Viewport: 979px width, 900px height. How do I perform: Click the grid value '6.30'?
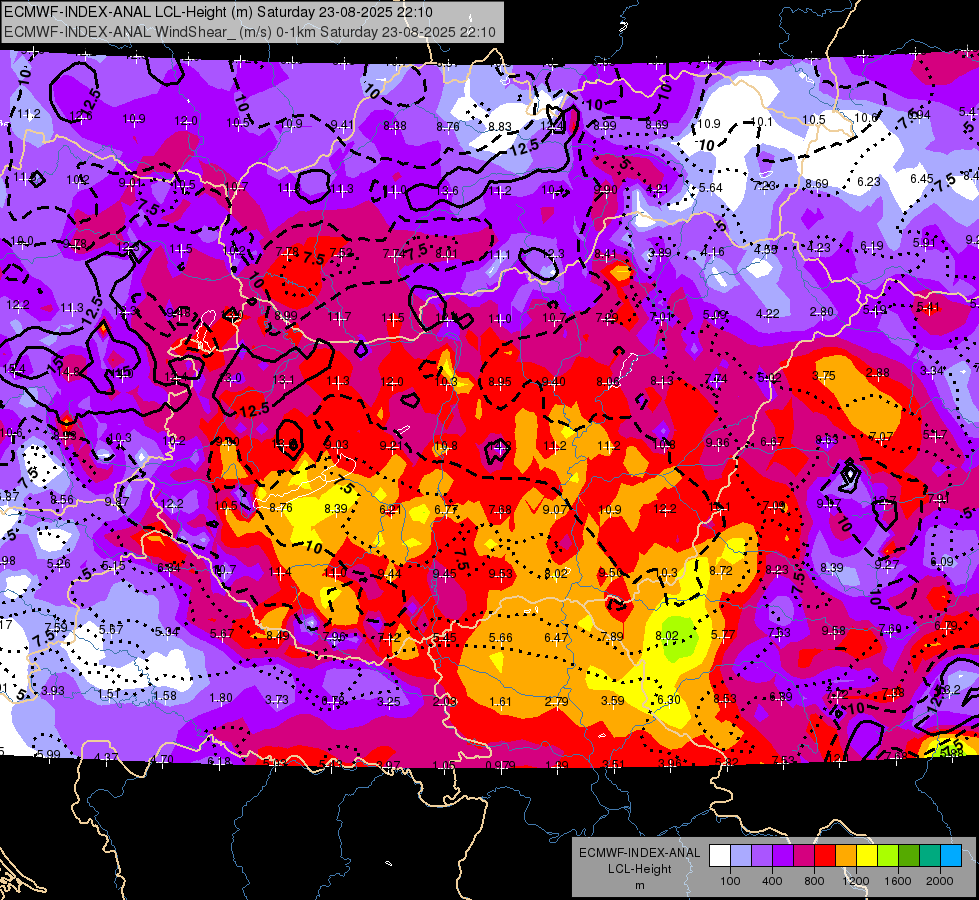point(669,700)
